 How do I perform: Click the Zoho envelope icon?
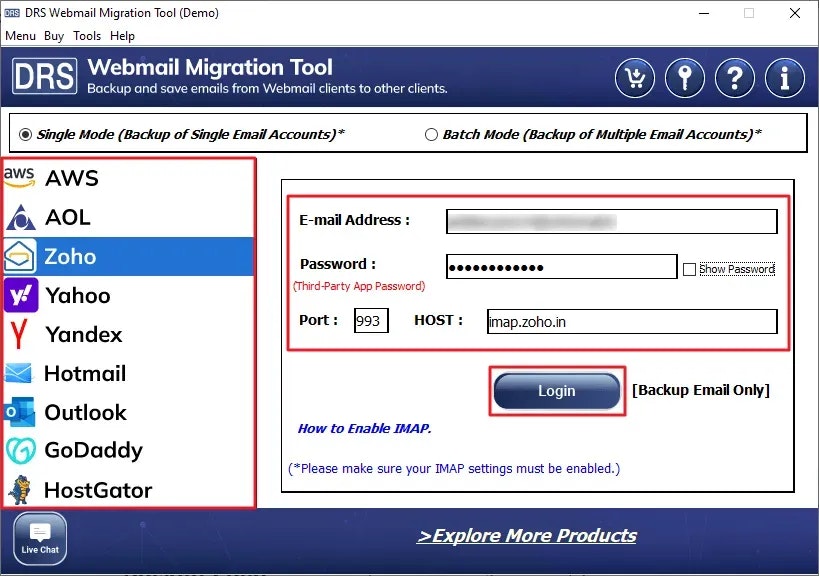point(20,256)
